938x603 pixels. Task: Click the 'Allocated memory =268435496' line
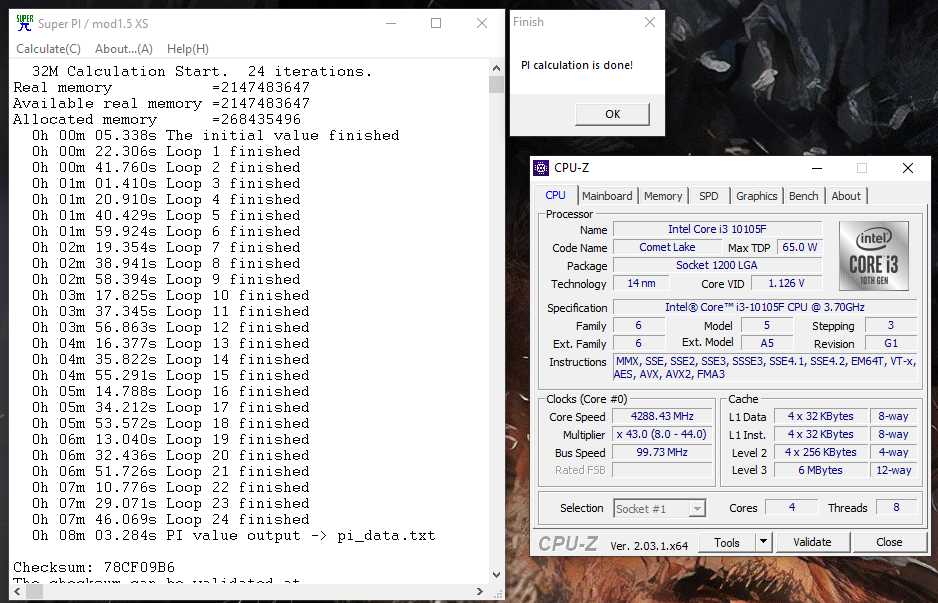(157, 120)
